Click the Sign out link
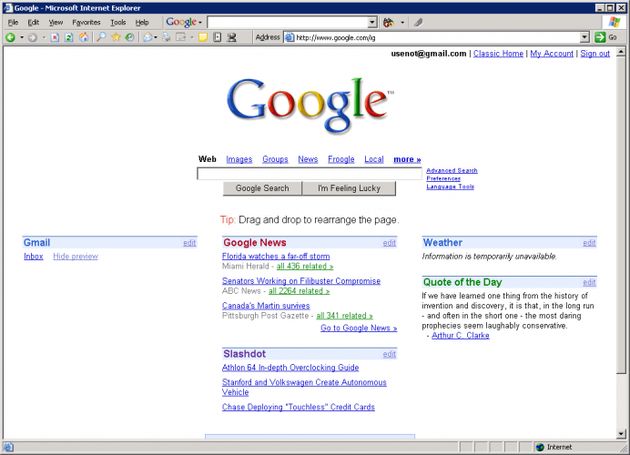 [x=595, y=53]
